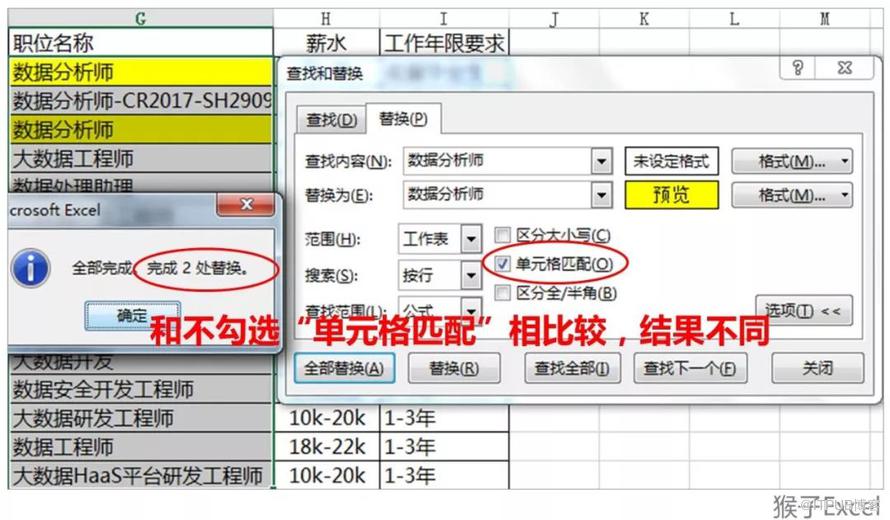Select column L header
This screenshot has height=520, width=890.
[x=734, y=19]
